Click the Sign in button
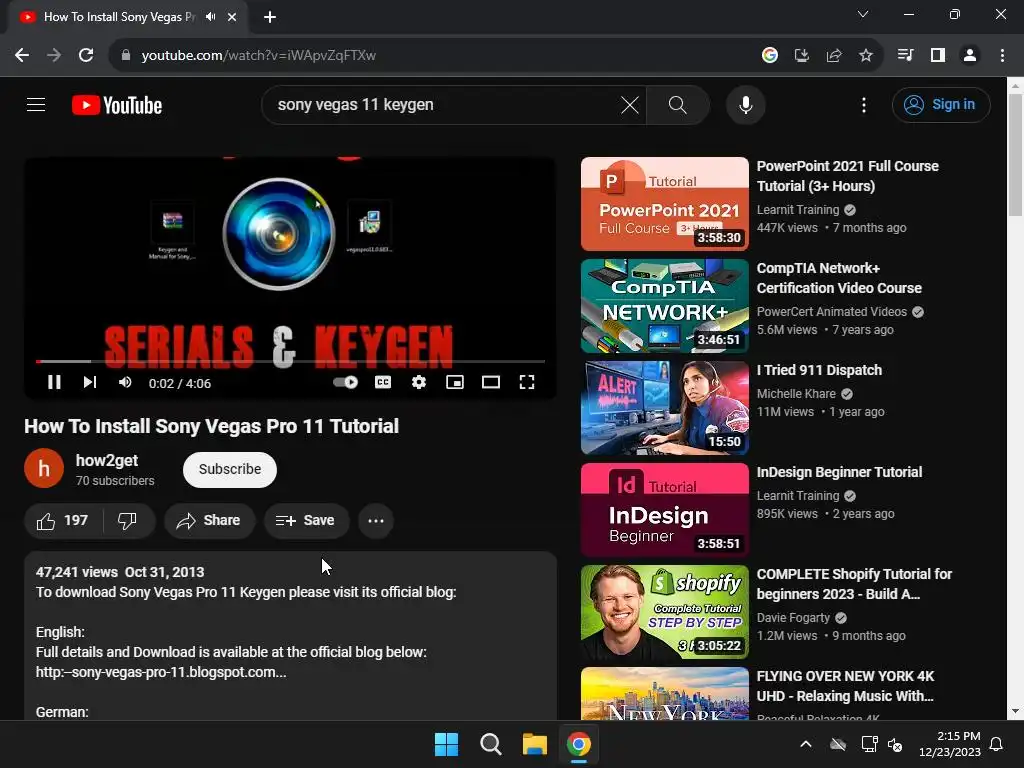The width and height of the screenshot is (1024, 768). pyautogui.click(x=941, y=104)
